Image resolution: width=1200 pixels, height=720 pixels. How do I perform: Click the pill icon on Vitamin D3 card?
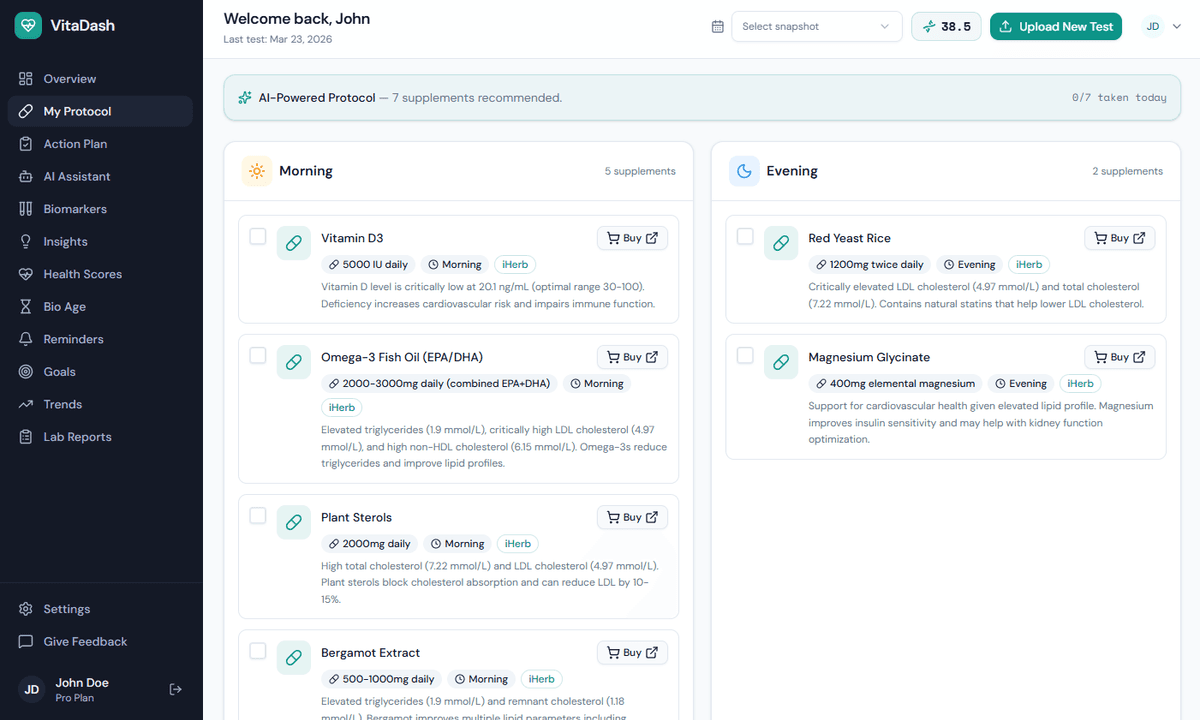(x=294, y=243)
